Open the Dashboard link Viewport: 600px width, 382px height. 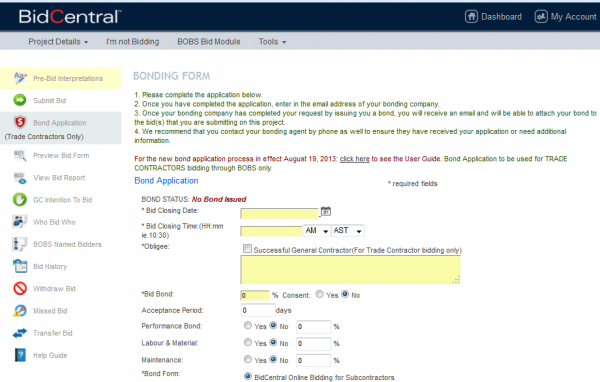501,17
